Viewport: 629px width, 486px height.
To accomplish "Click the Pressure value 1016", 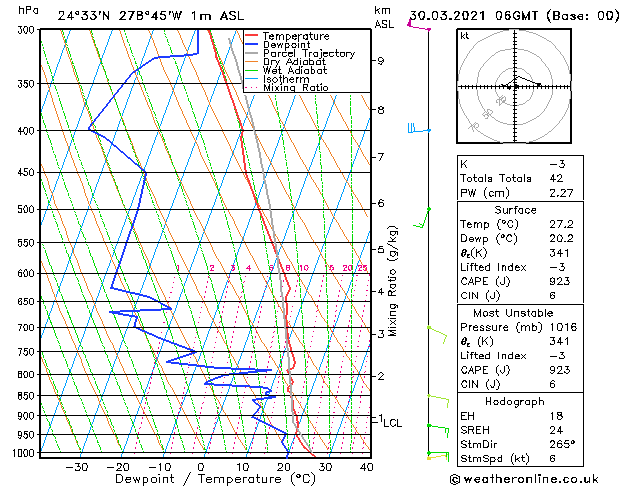I will point(563,327).
